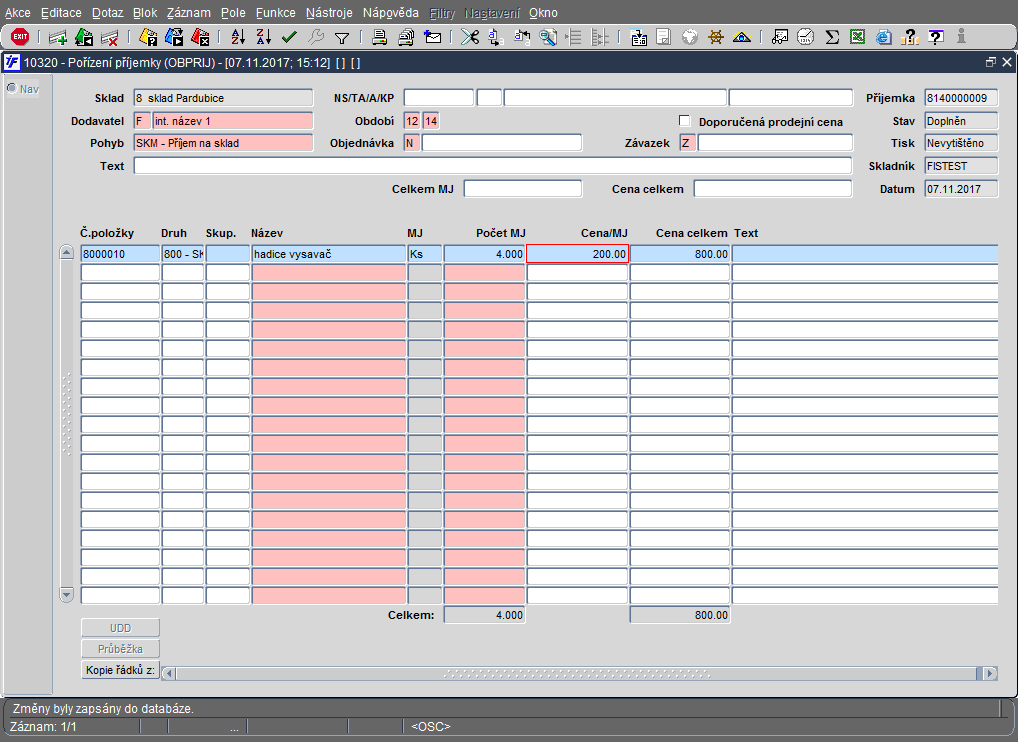The height and width of the screenshot is (742, 1018).
Task: Click the envelope send-mail icon
Action: tap(432, 38)
